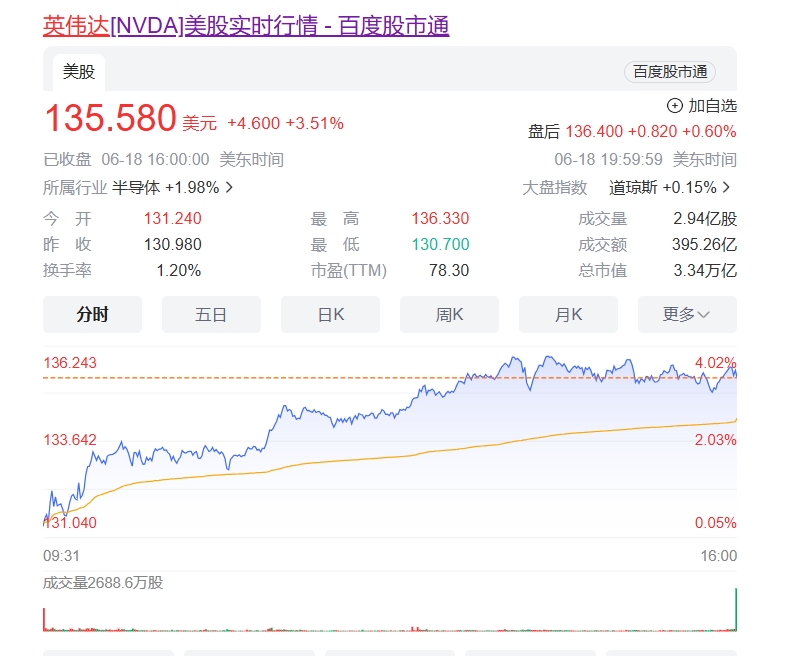Click the 4.02% chart axis label

(716, 363)
